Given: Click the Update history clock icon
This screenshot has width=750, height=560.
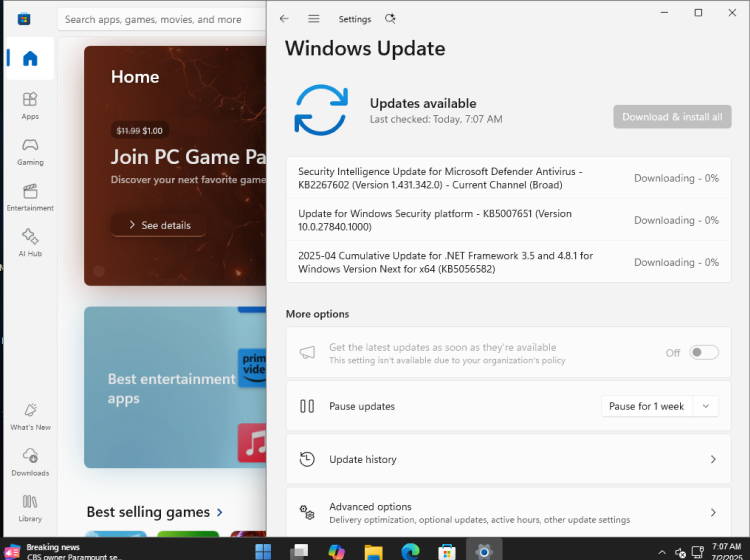Looking at the screenshot, I should [307, 459].
